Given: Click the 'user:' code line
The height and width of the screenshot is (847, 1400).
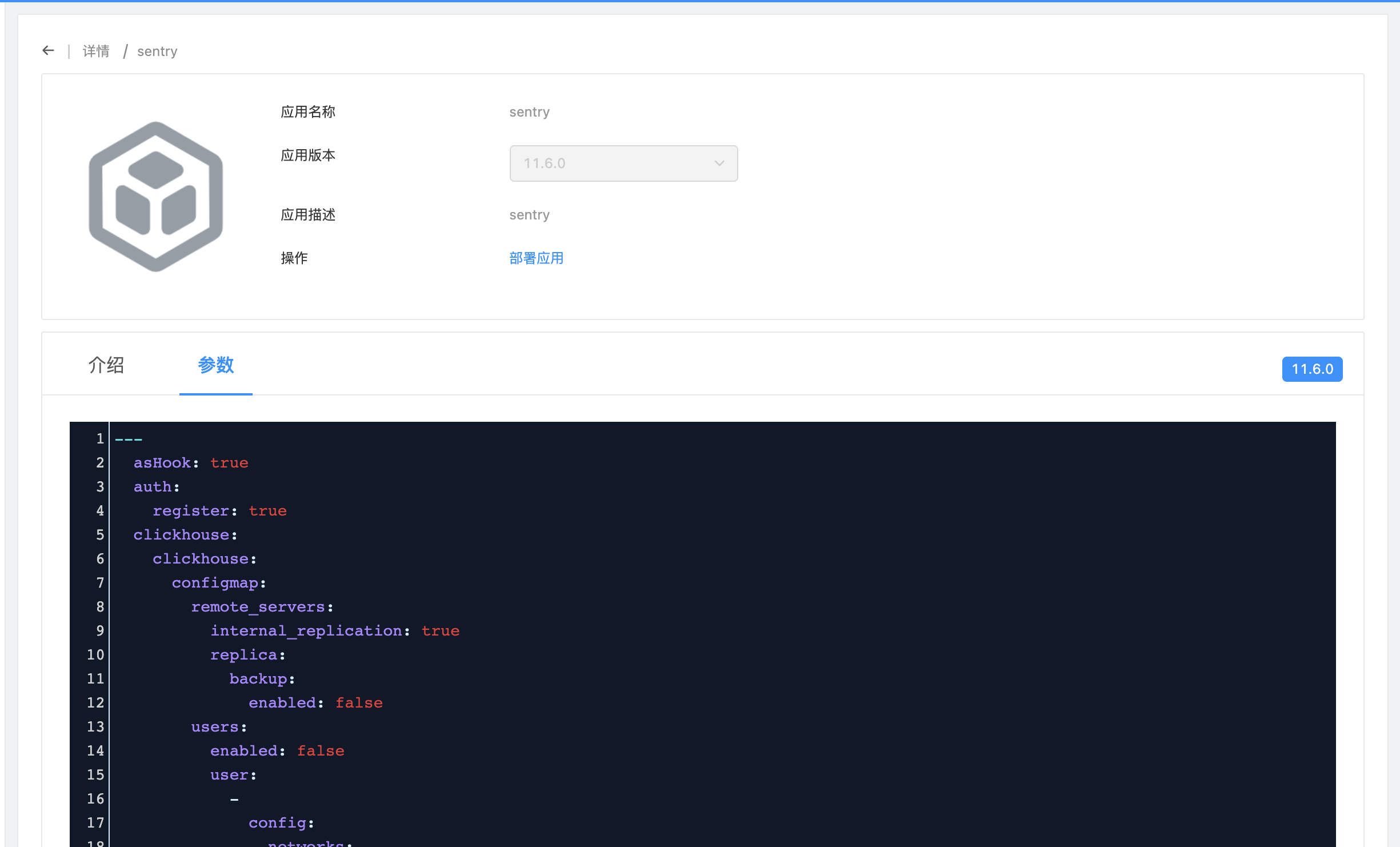Looking at the screenshot, I should (234, 775).
